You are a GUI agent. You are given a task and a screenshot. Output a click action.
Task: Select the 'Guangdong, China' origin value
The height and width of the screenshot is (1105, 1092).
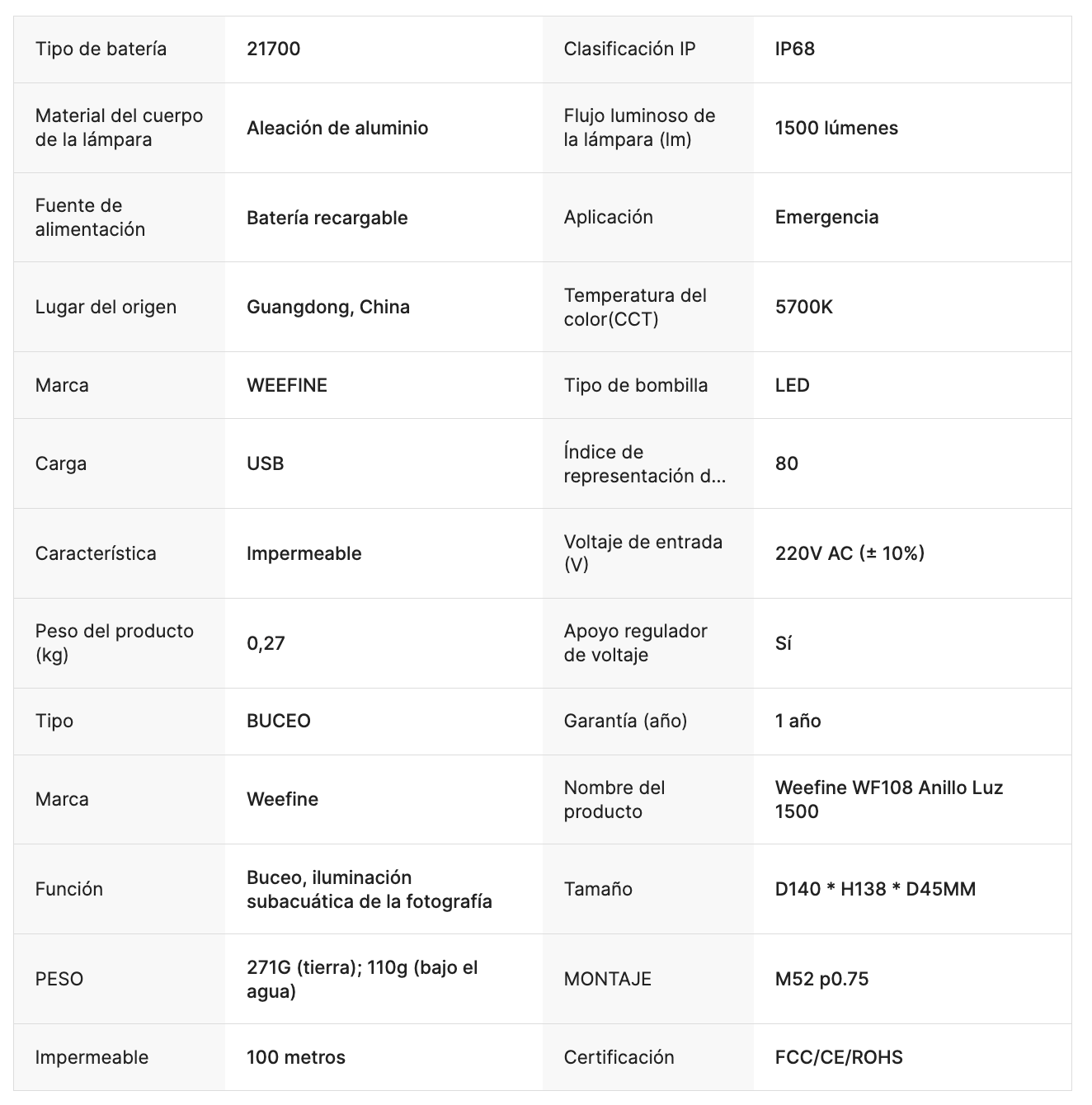pos(327,307)
